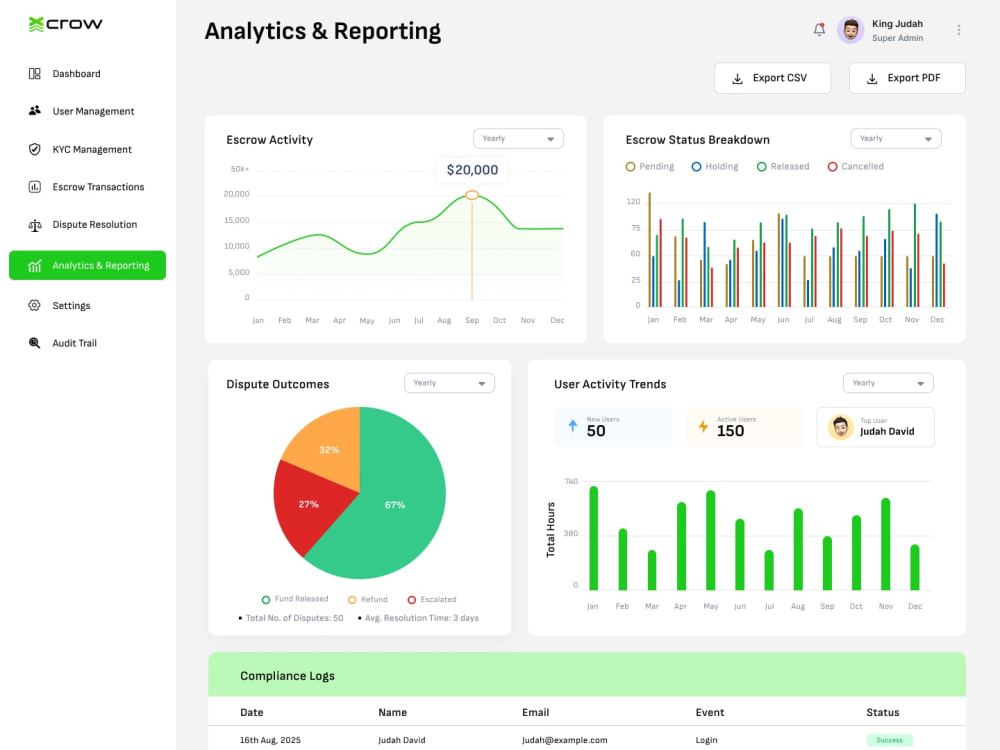
Task: Click the Login event cell
Action: click(707, 740)
